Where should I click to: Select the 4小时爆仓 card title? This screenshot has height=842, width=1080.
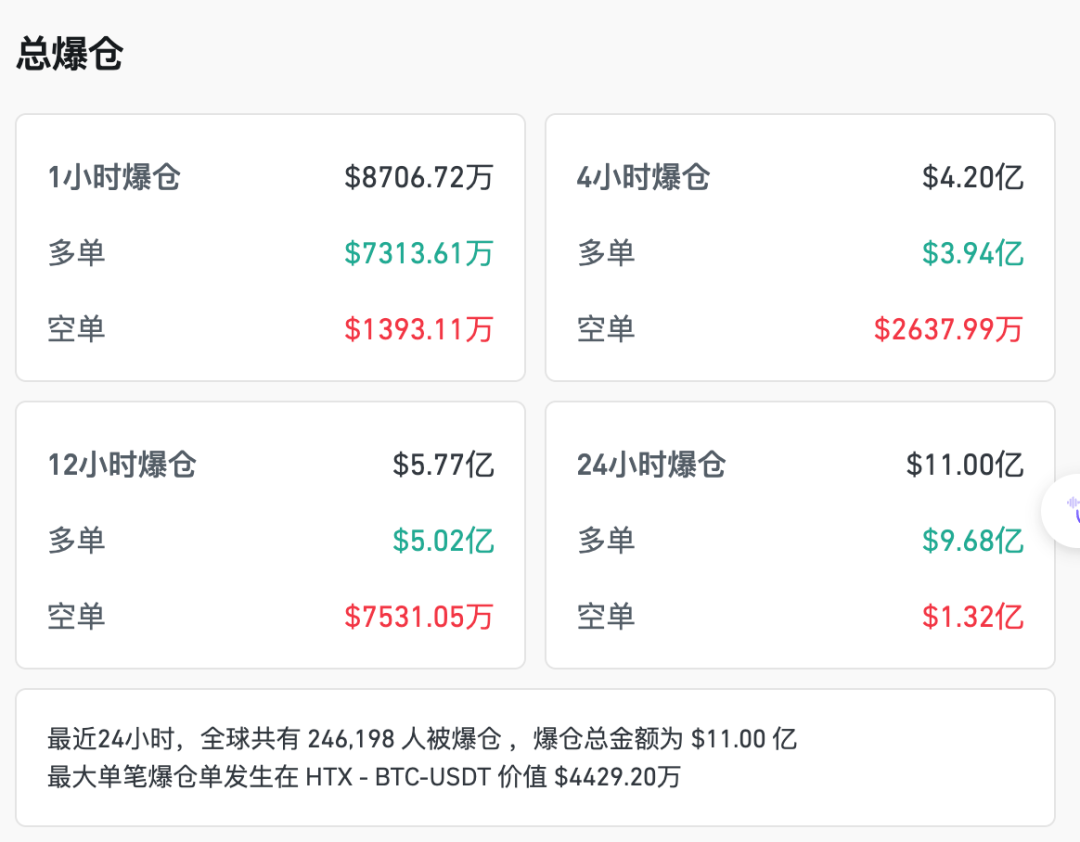pyautogui.click(x=643, y=178)
